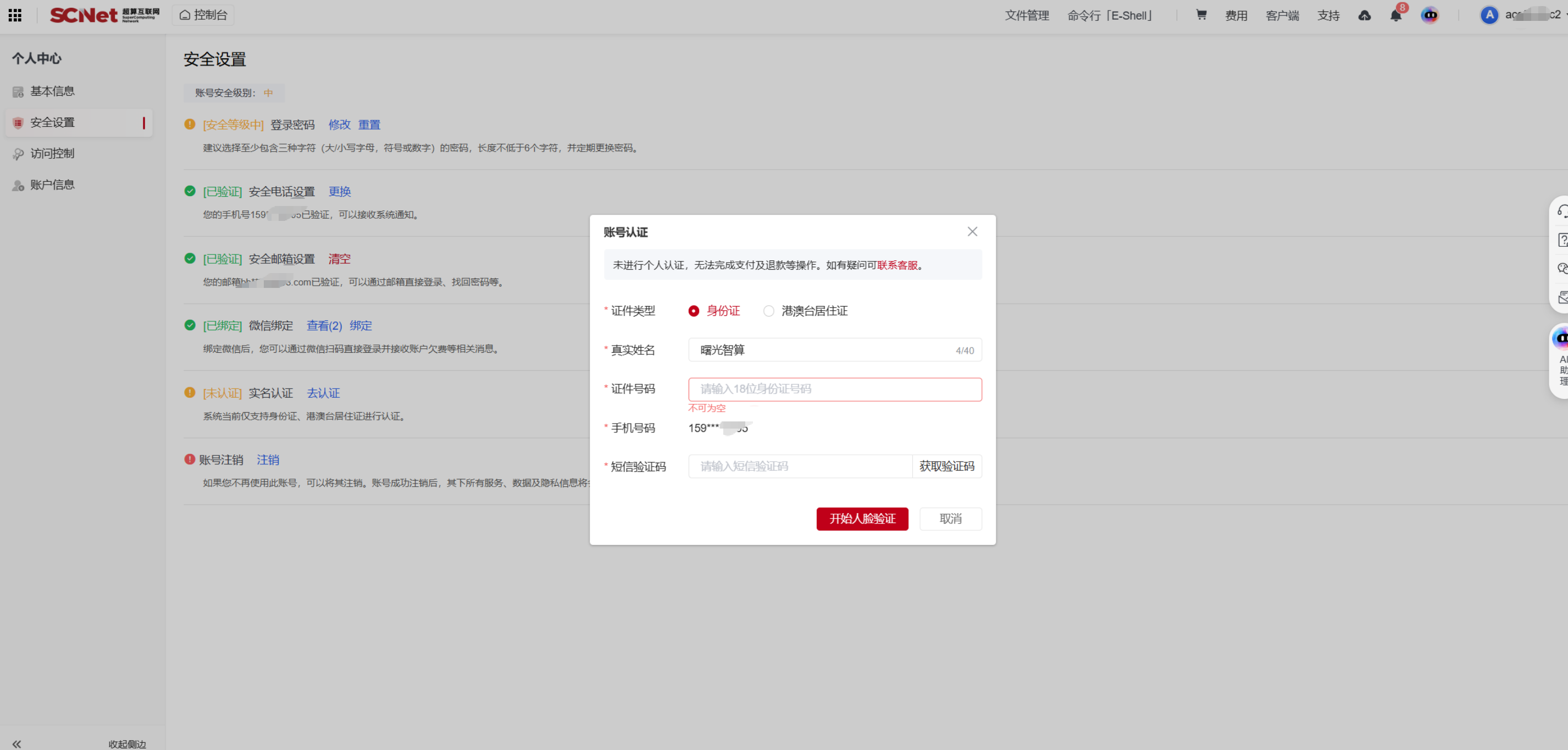Click the shopping cart icon
The height and width of the screenshot is (750, 1568).
[1200, 15]
